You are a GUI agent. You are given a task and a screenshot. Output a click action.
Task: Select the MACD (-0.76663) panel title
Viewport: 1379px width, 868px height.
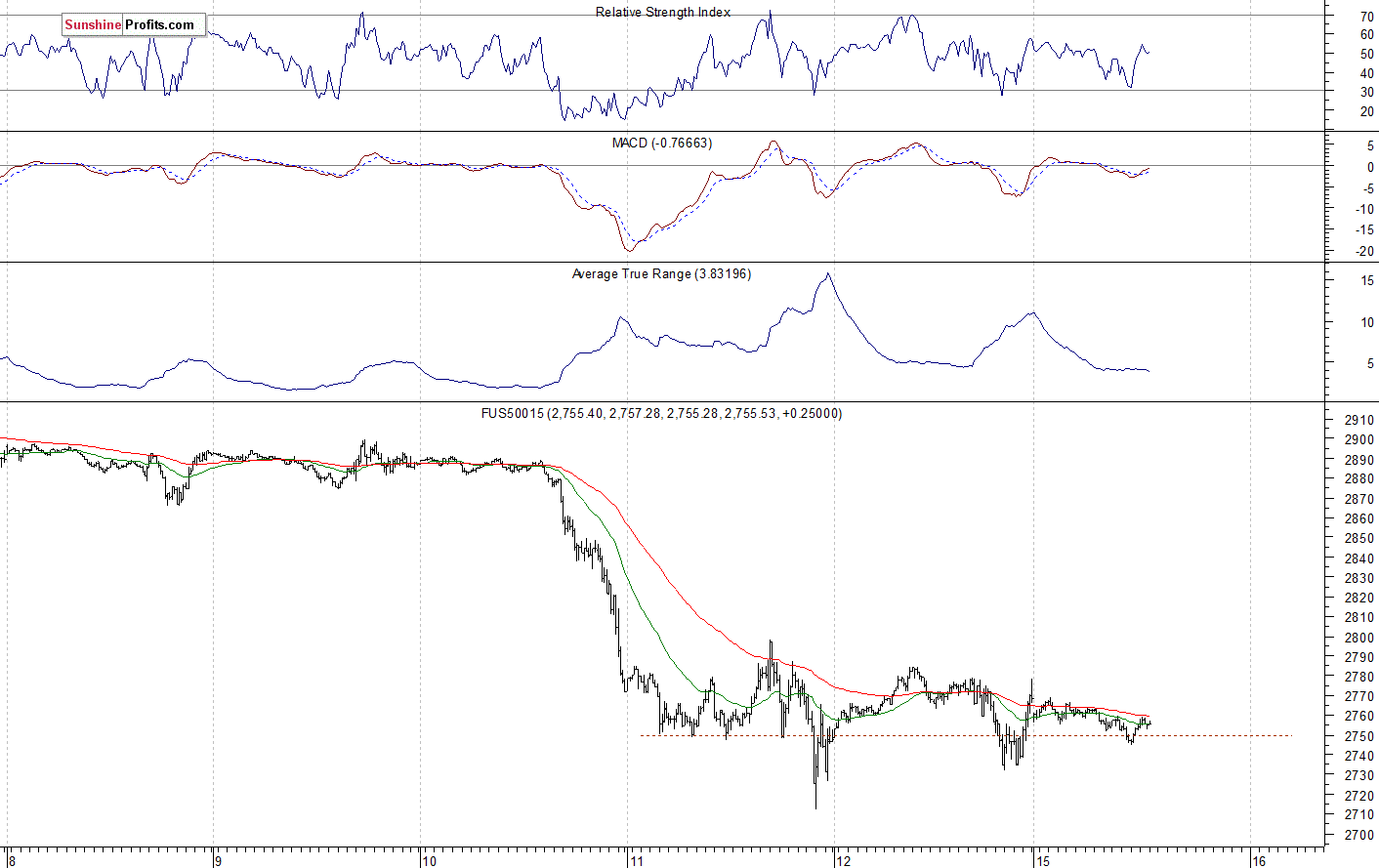[x=662, y=144]
